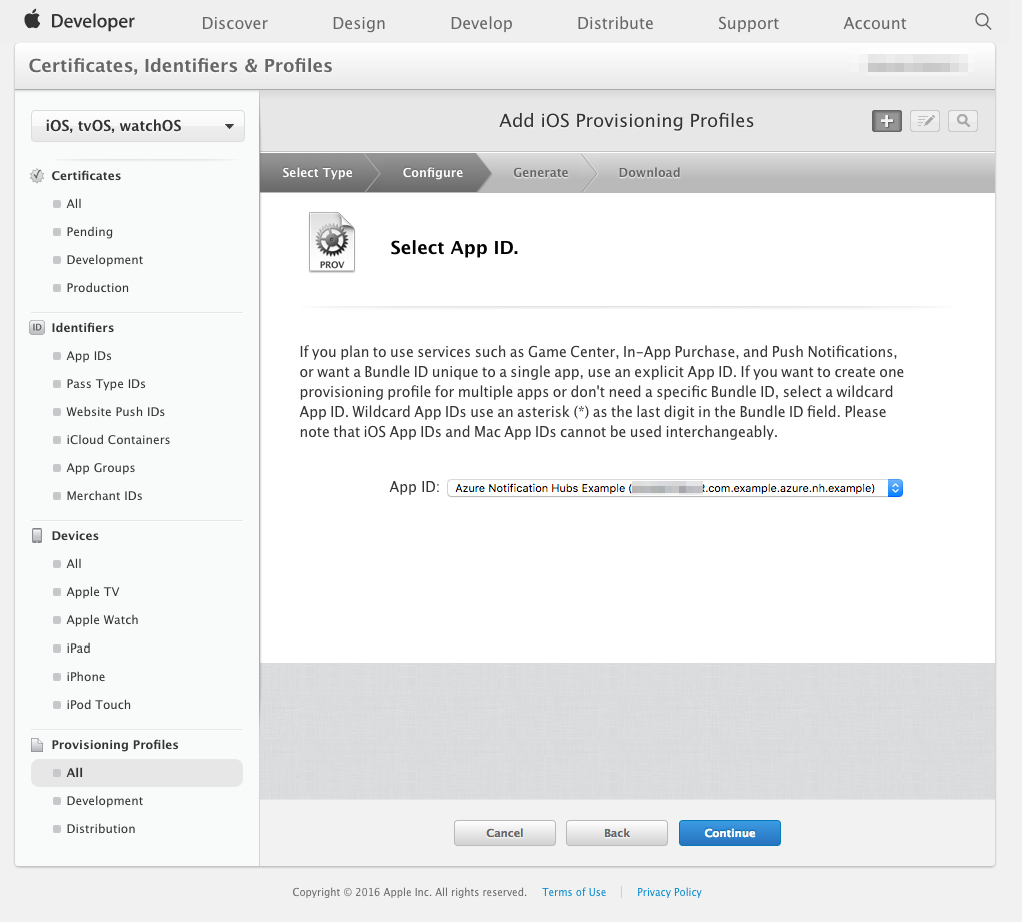Click the Back button
This screenshot has height=922, width=1022.
[616, 832]
